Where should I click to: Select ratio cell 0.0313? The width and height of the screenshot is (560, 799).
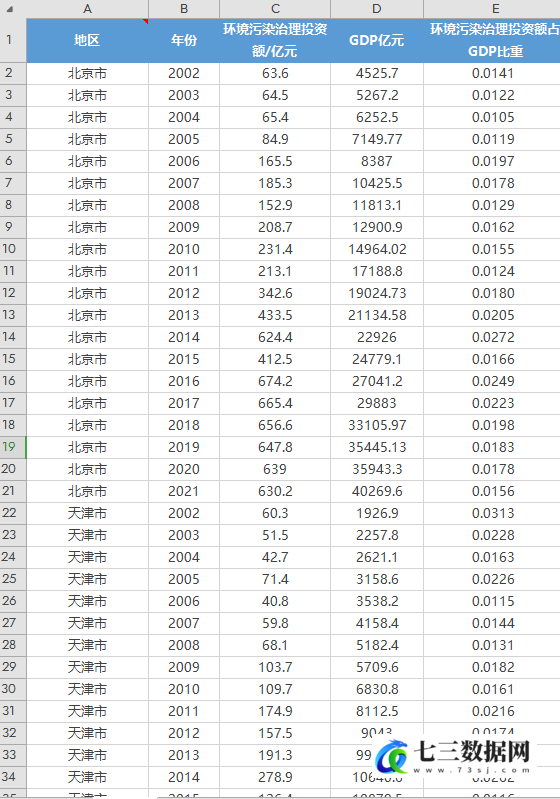(492, 513)
